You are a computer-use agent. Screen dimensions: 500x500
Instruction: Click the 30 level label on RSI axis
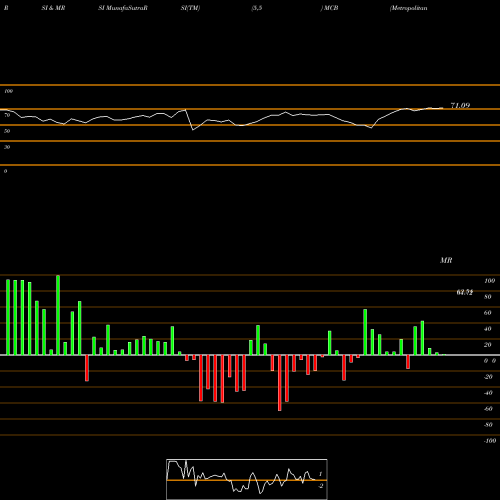coord(7,147)
